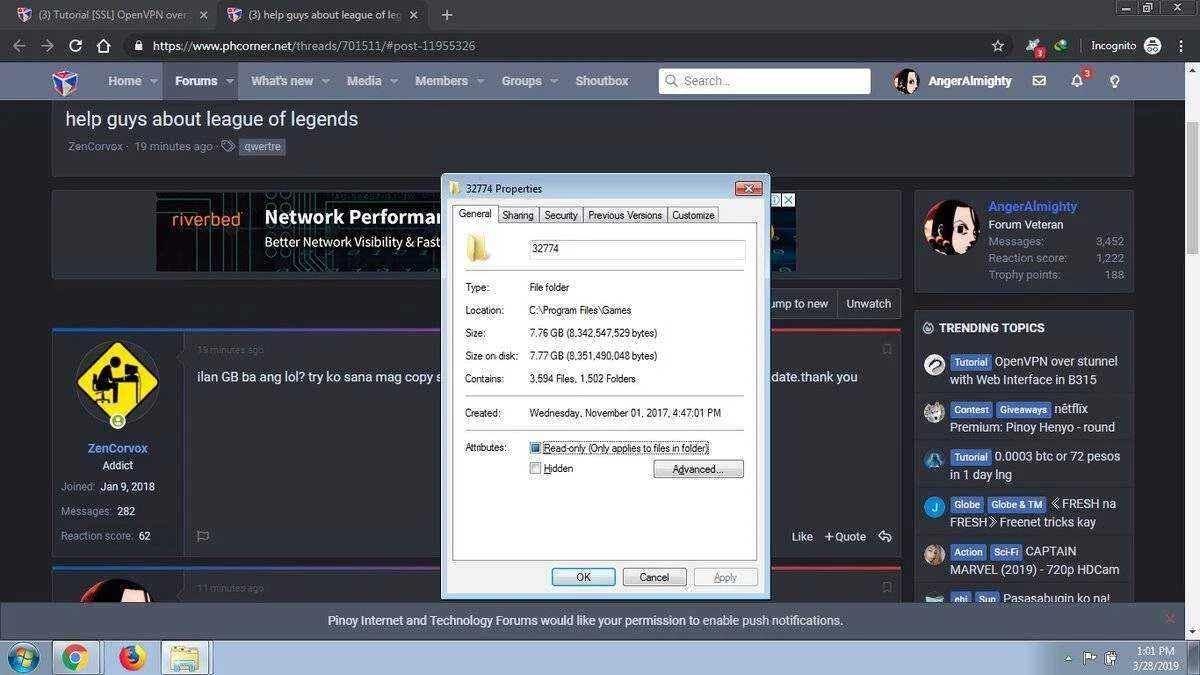Toggle the Read-only attribute checkbox
This screenshot has width=1200, height=675.
535,448
